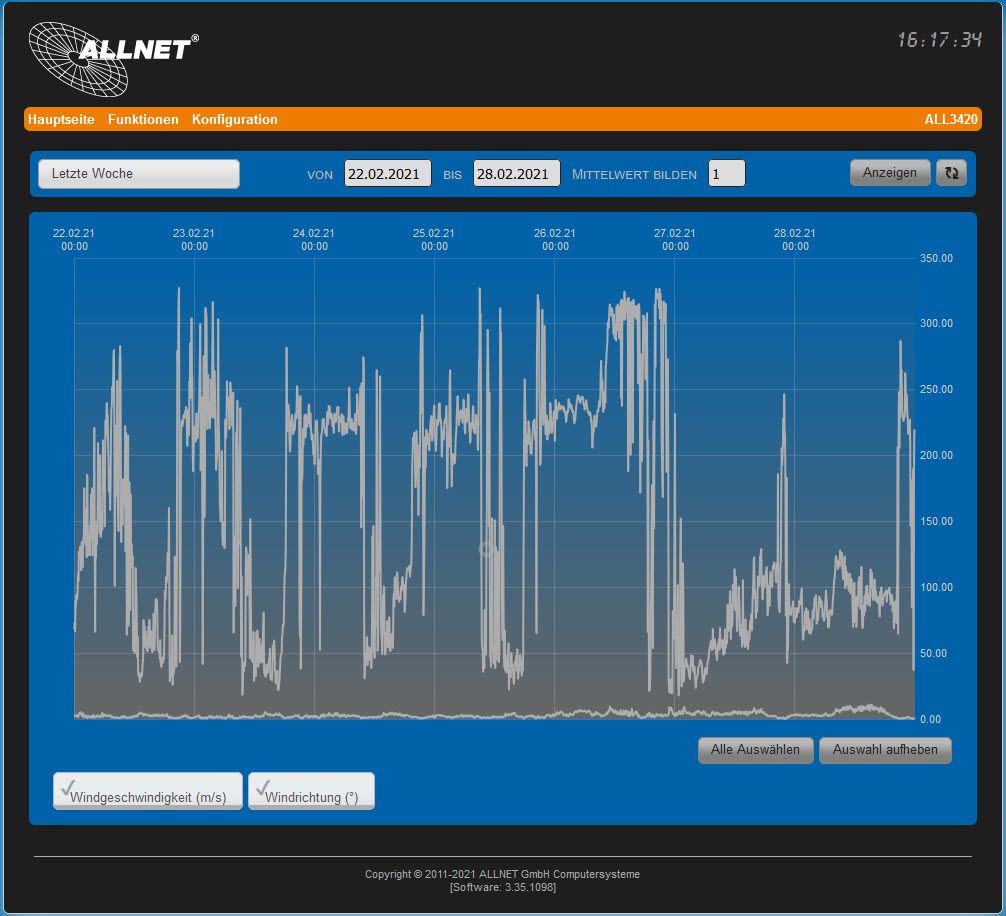Click the 25.02.21 00:00 axis label

(434, 239)
